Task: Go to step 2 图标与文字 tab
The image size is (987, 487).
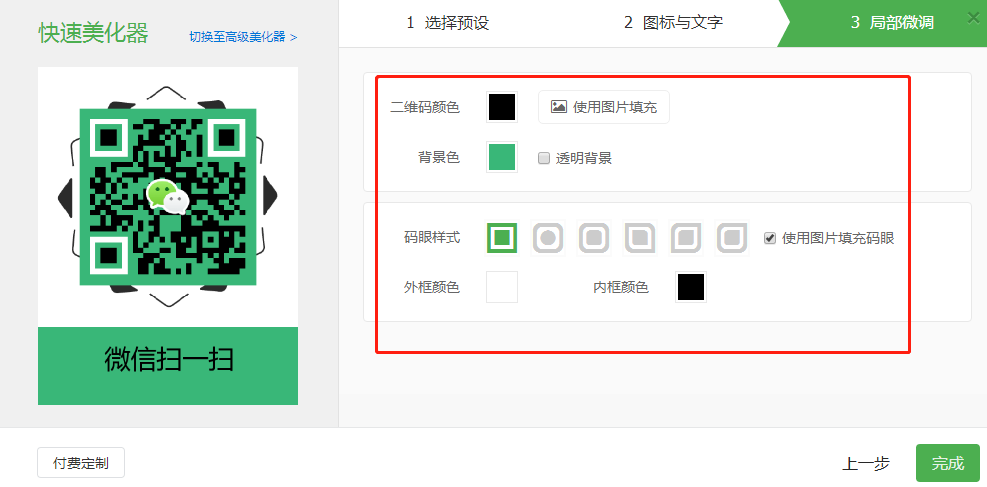Action: click(x=673, y=23)
